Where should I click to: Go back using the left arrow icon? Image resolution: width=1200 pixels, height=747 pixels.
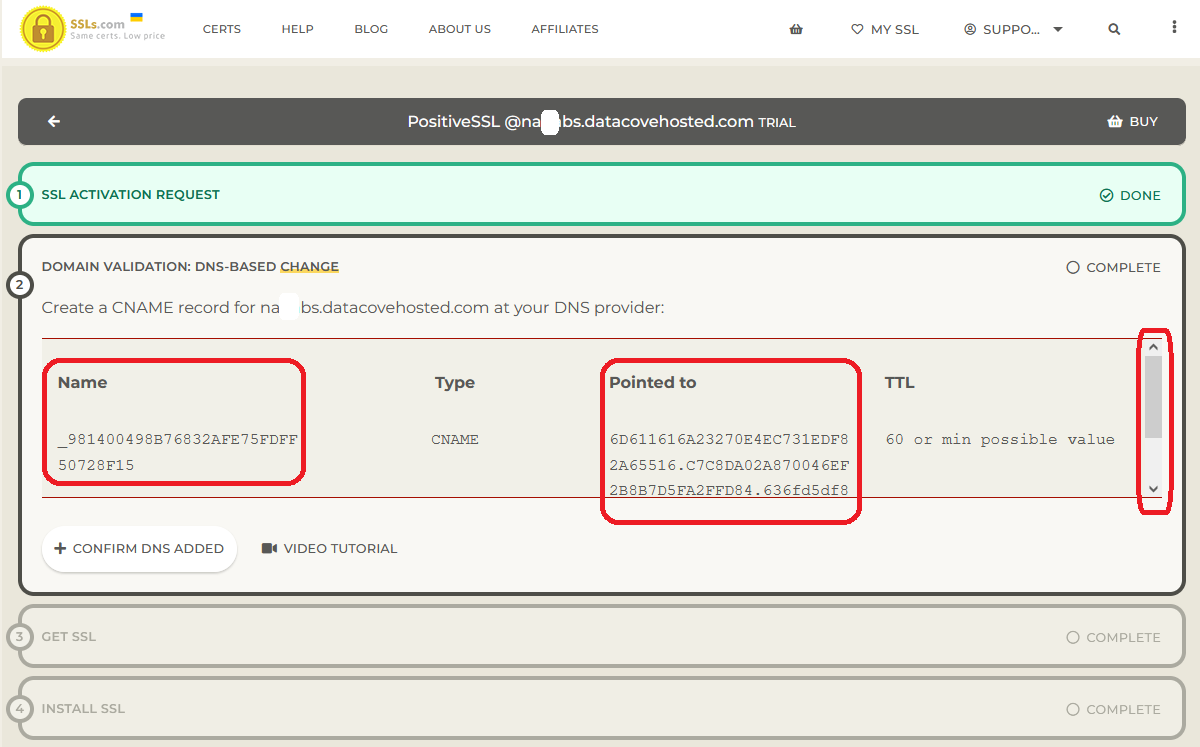(54, 121)
